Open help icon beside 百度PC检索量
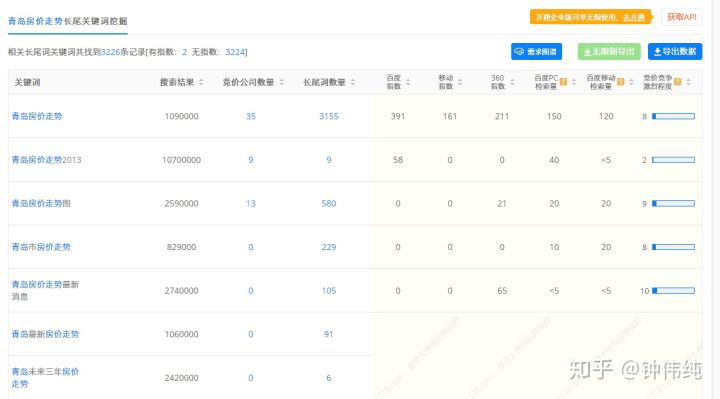Screen dimensions: 720x399 pyautogui.click(x=563, y=82)
